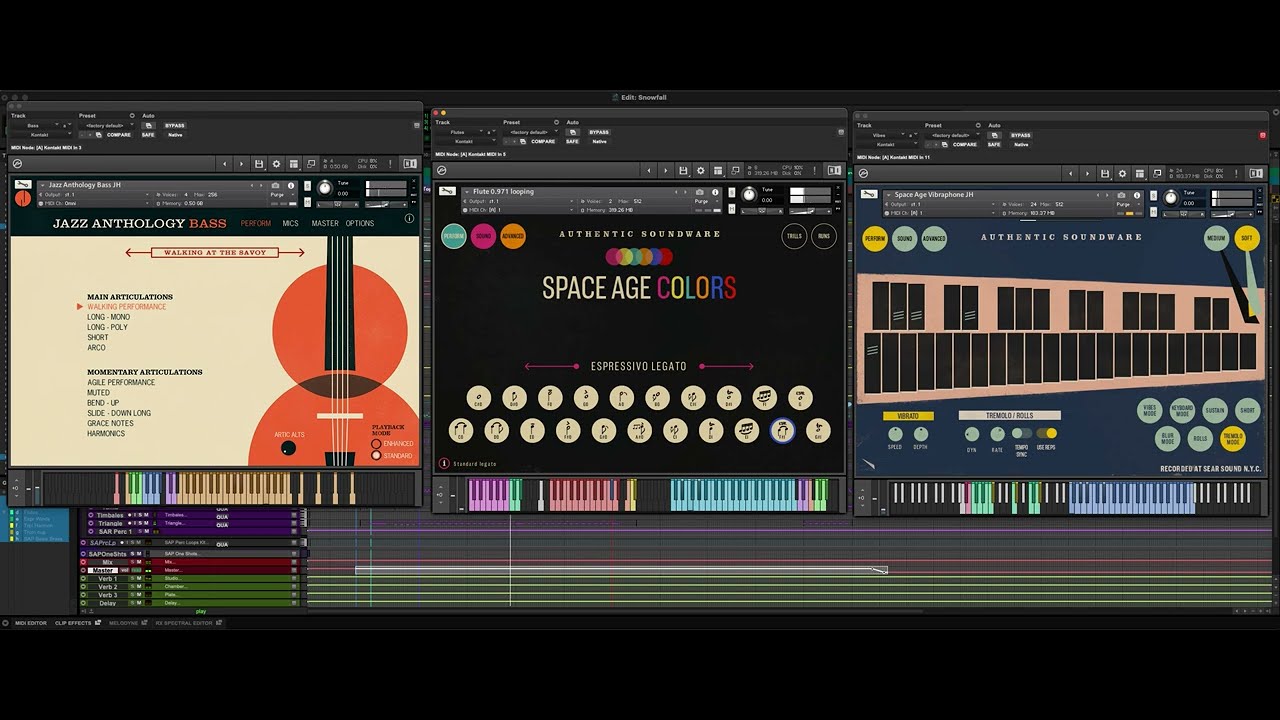Image resolution: width=1280 pixels, height=720 pixels.
Task: Select the HARMONICS momentary articulation
Action: point(106,434)
